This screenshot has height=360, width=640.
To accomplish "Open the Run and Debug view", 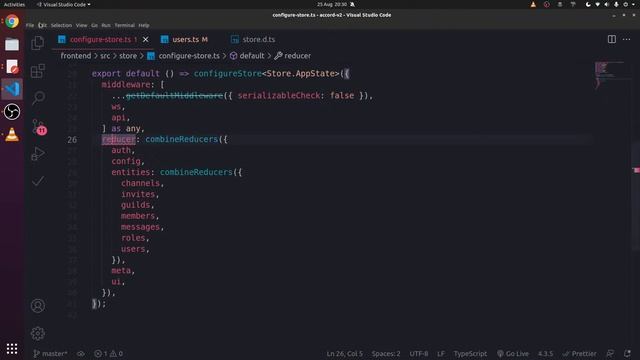I will [x=38, y=154].
